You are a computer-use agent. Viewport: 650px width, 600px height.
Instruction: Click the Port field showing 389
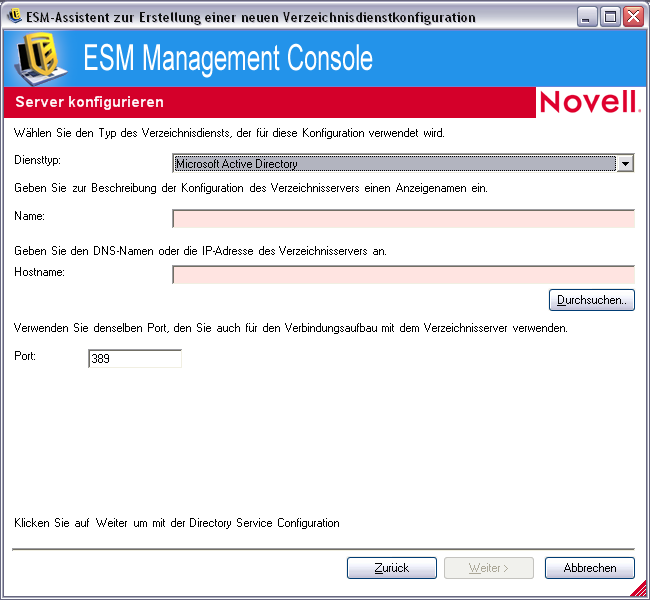click(135, 358)
